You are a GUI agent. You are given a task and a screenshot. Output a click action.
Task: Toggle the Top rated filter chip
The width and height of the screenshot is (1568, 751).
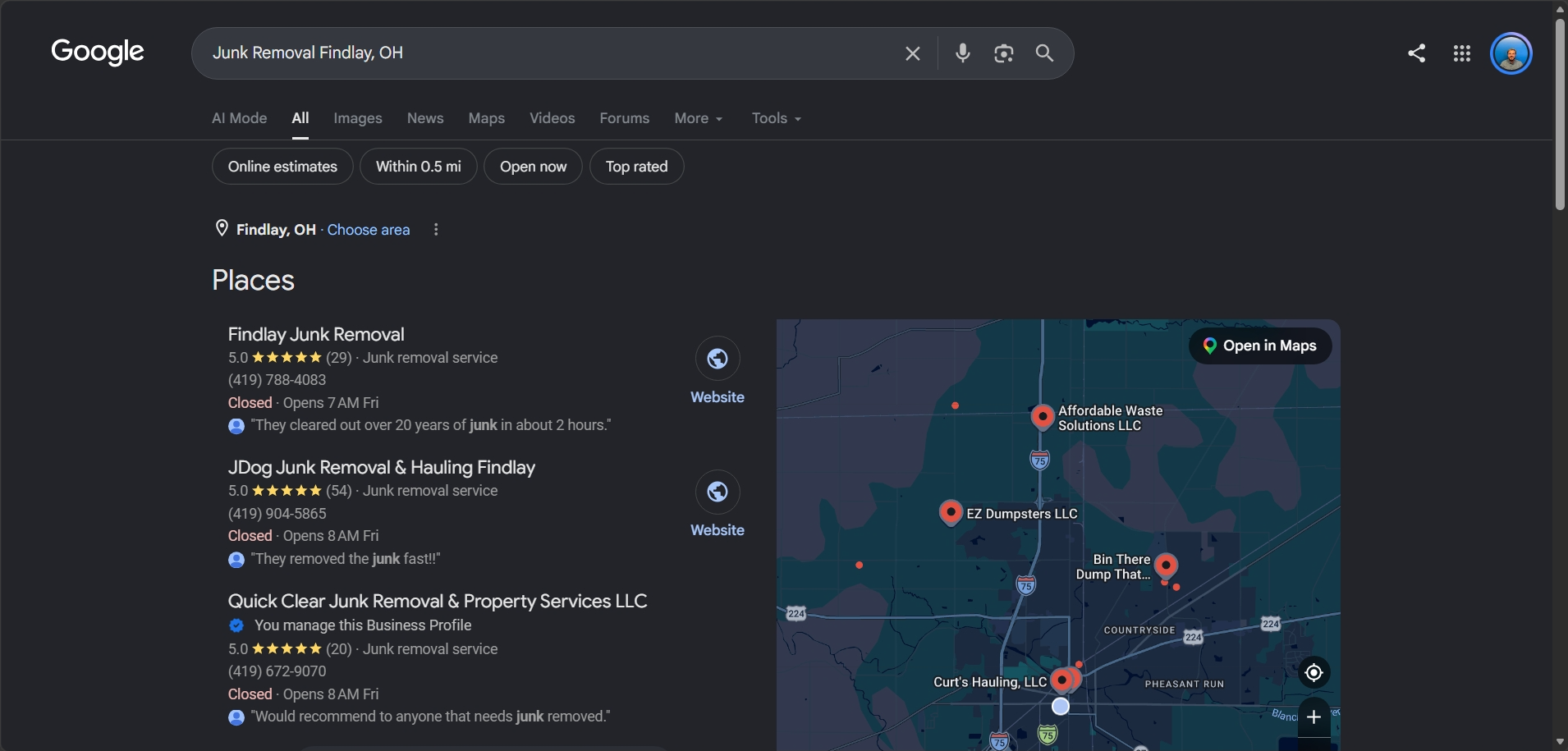click(637, 167)
